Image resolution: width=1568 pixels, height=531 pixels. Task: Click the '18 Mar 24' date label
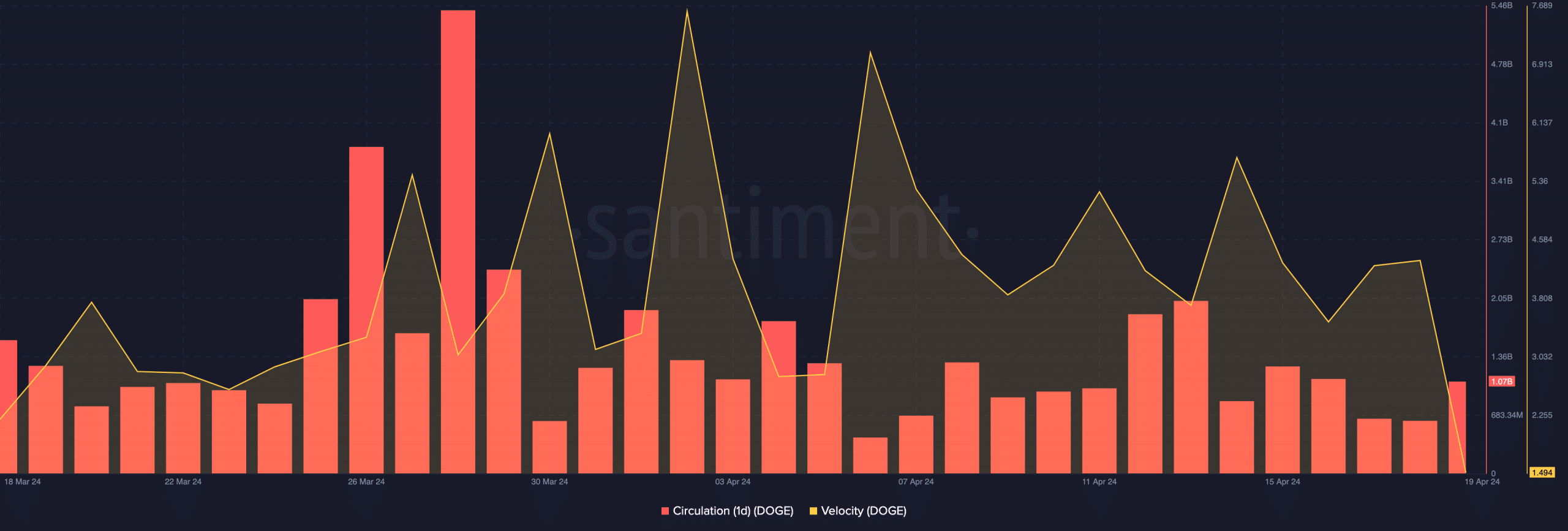(x=23, y=482)
